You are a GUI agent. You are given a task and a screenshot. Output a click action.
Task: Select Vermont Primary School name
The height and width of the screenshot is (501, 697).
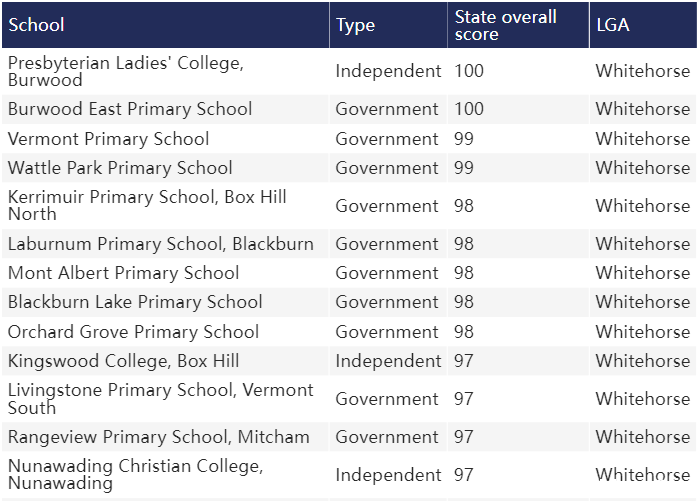pyautogui.click(x=108, y=139)
